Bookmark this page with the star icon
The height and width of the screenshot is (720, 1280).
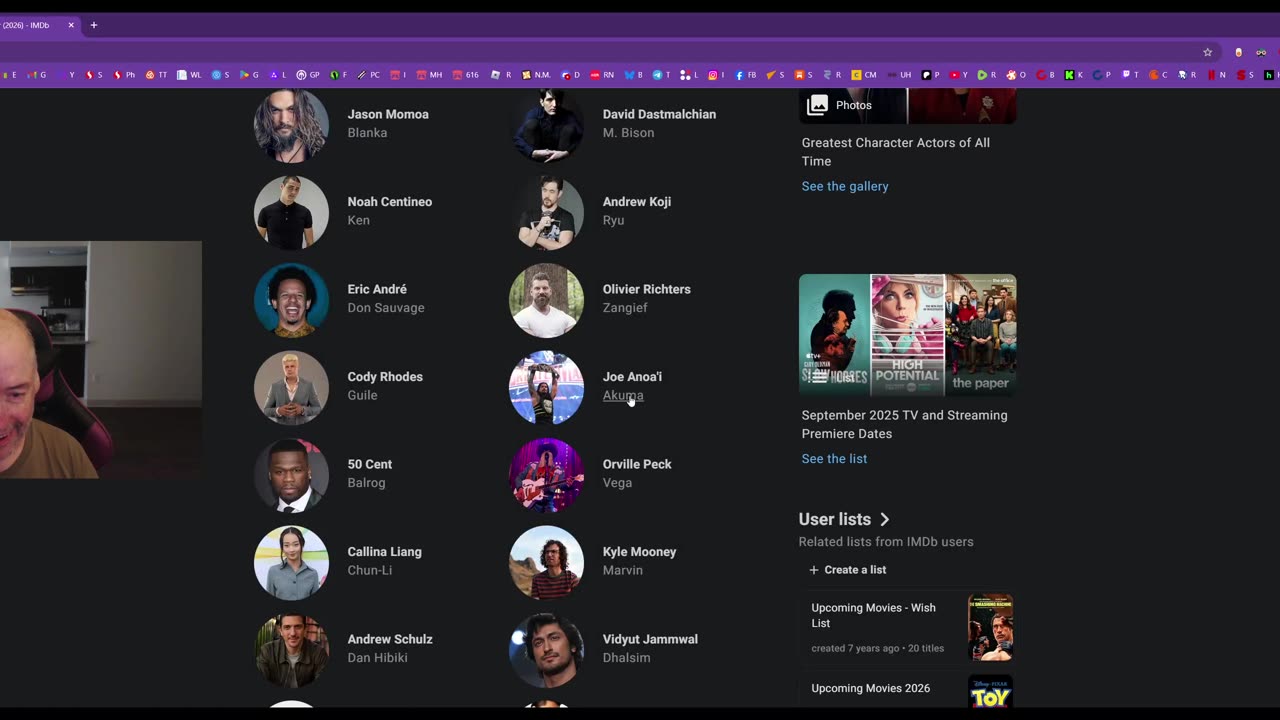click(x=1207, y=52)
